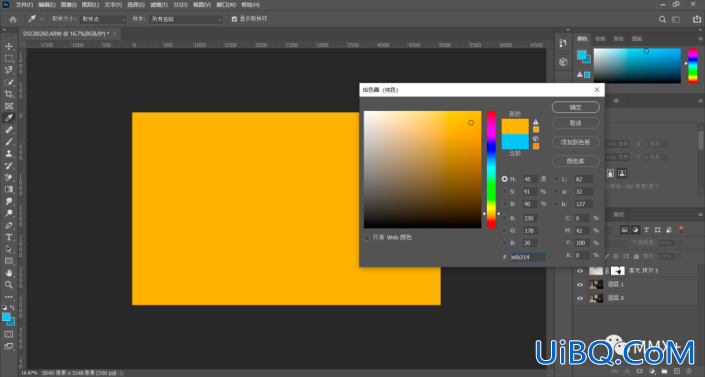Click the 颜色库 button

click(576, 161)
